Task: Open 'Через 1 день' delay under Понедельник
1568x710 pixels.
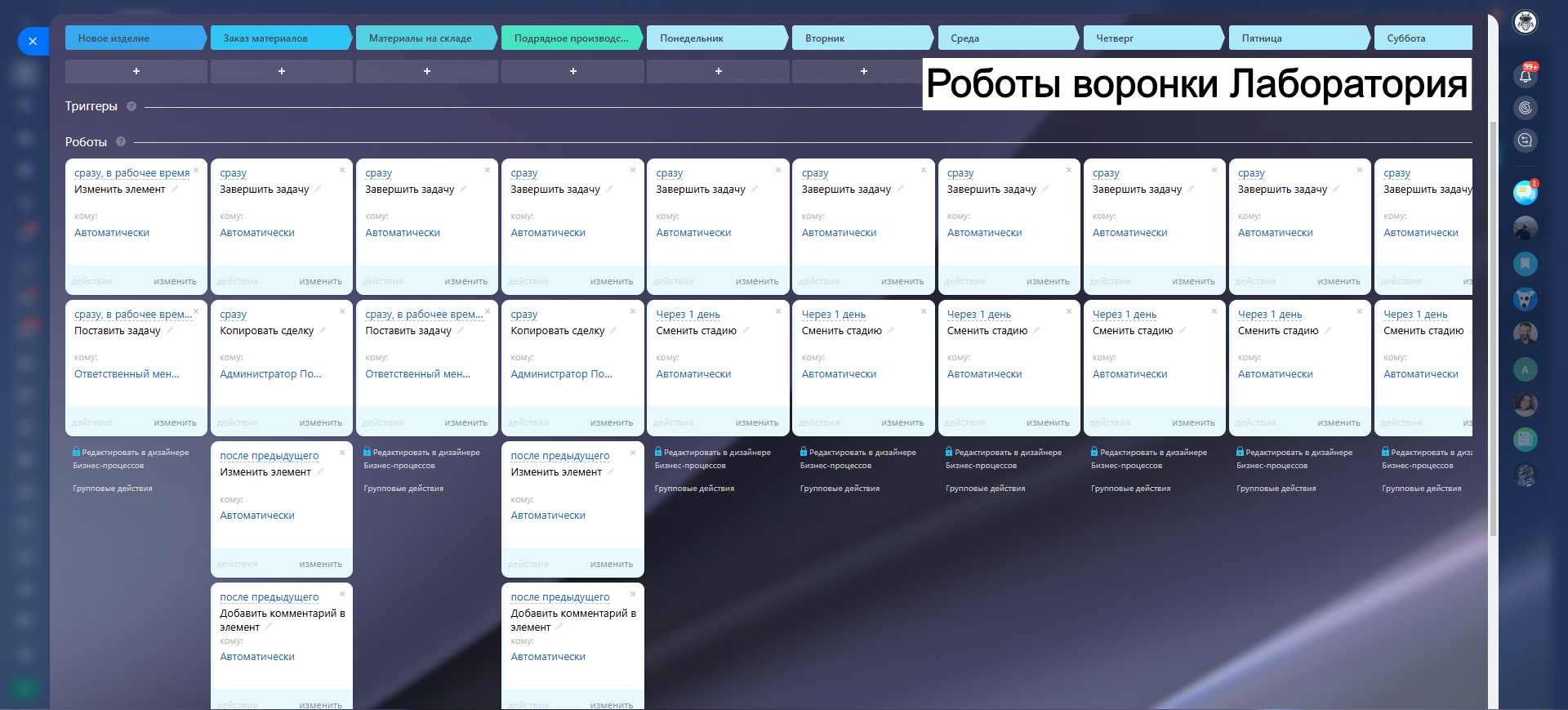Action: (x=688, y=315)
